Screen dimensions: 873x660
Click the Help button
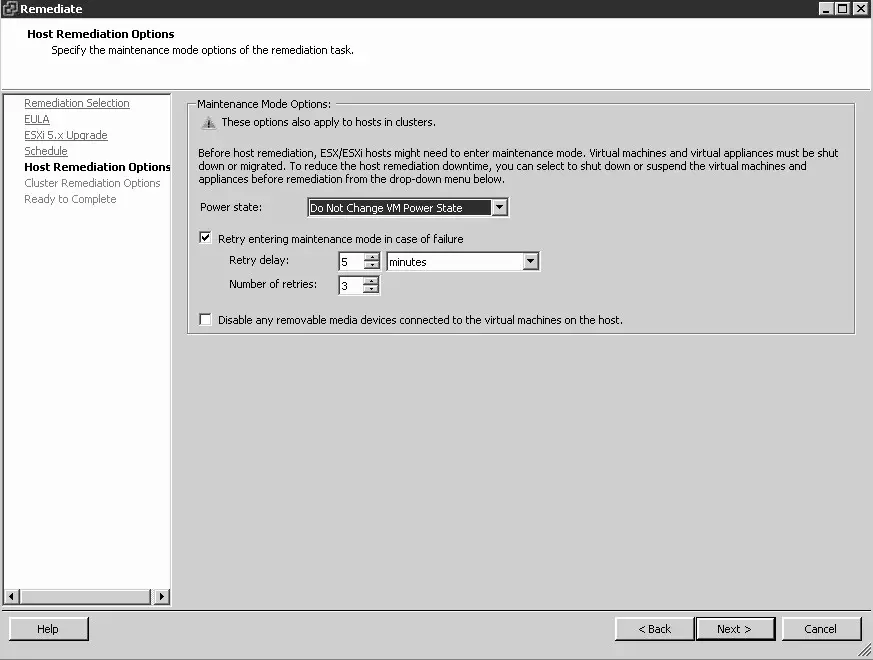pos(48,629)
